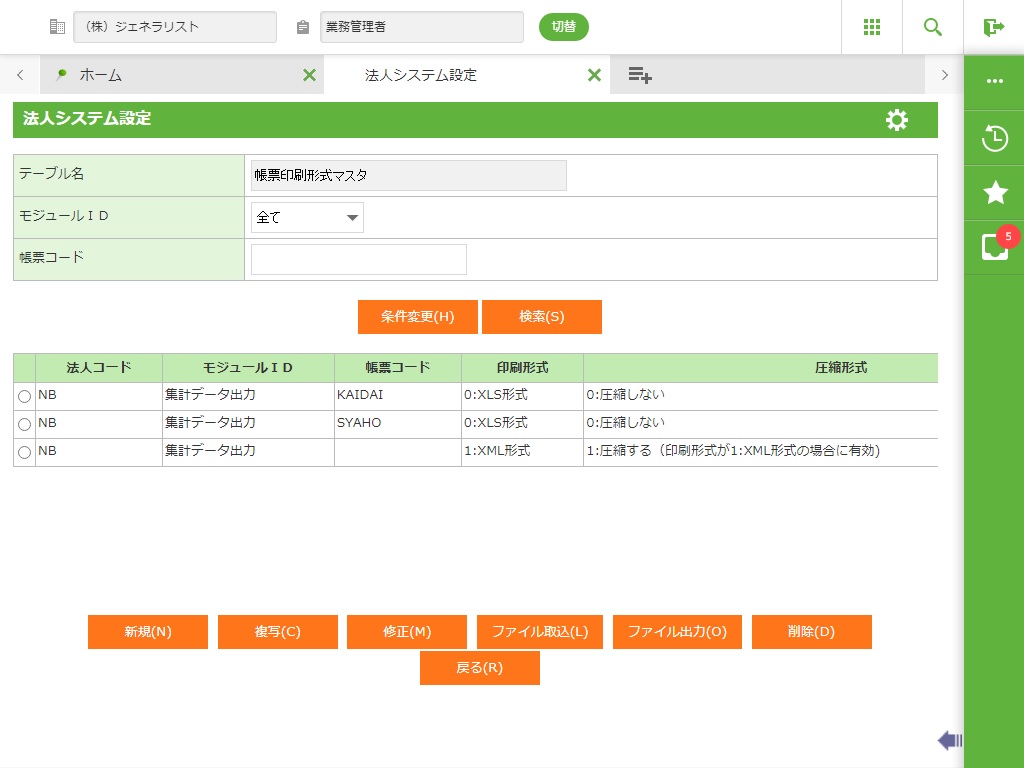Open inbox icon with 5 notifications
The image size is (1024, 768).
(994, 247)
